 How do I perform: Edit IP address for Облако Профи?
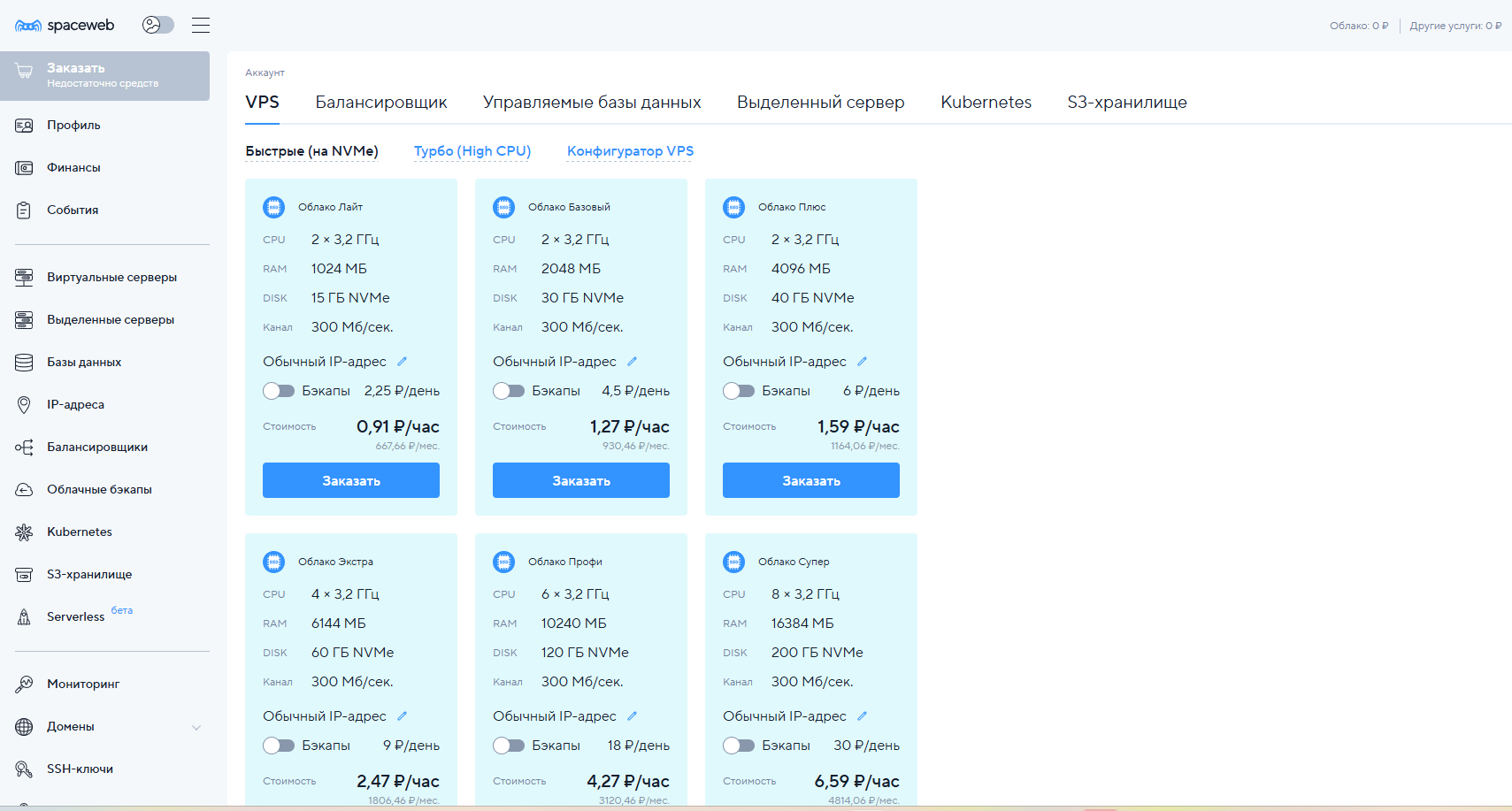[x=632, y=715]
